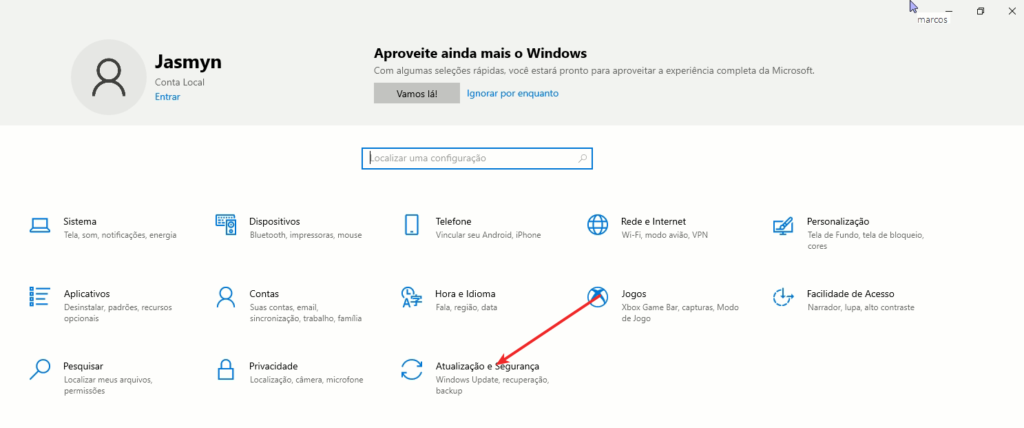Viewport: 1024px width, 428px height.
Task: Select the Privacidade category title
Action: pyautogui.click(x=273, y=366)
